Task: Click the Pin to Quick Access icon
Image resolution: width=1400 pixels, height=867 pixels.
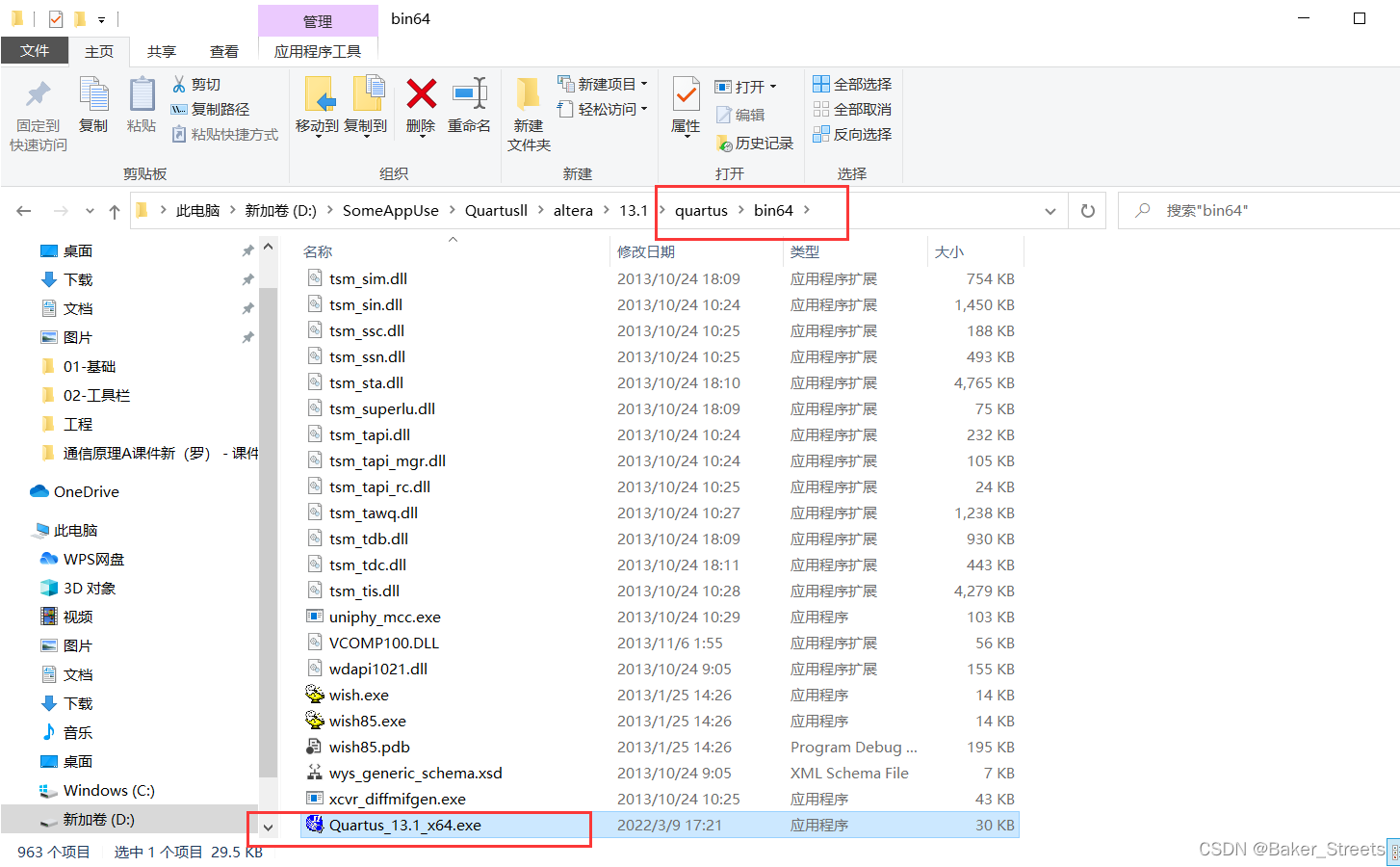Action: [x=38, y=95]
